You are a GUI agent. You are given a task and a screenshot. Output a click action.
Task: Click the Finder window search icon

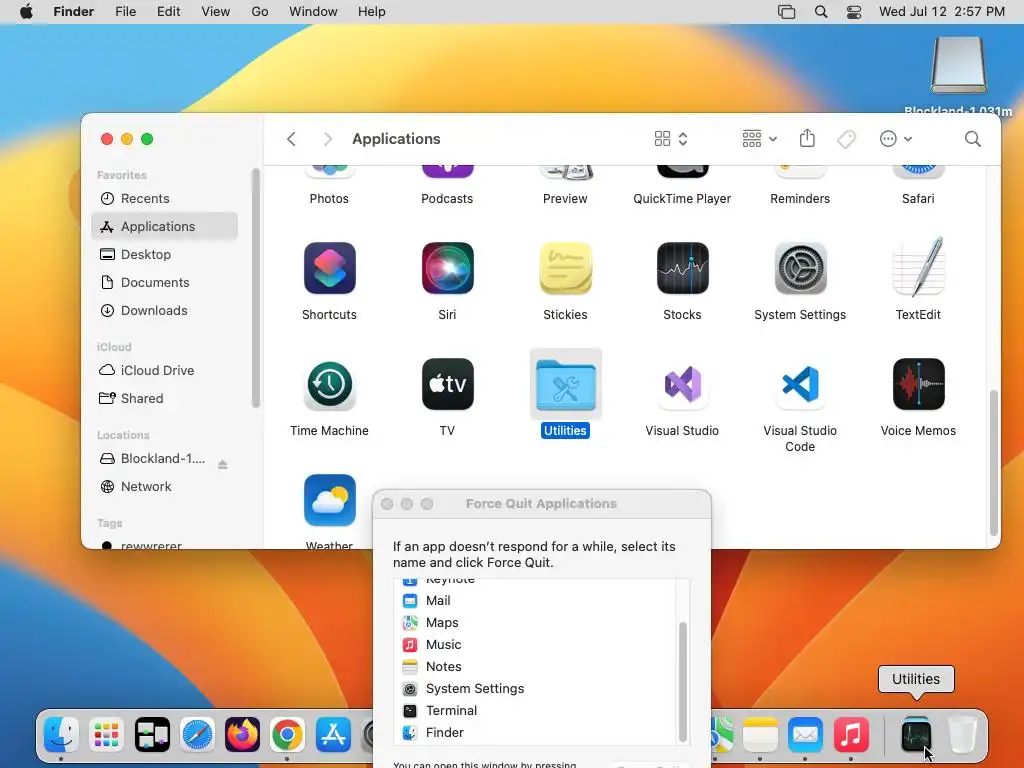972,139
